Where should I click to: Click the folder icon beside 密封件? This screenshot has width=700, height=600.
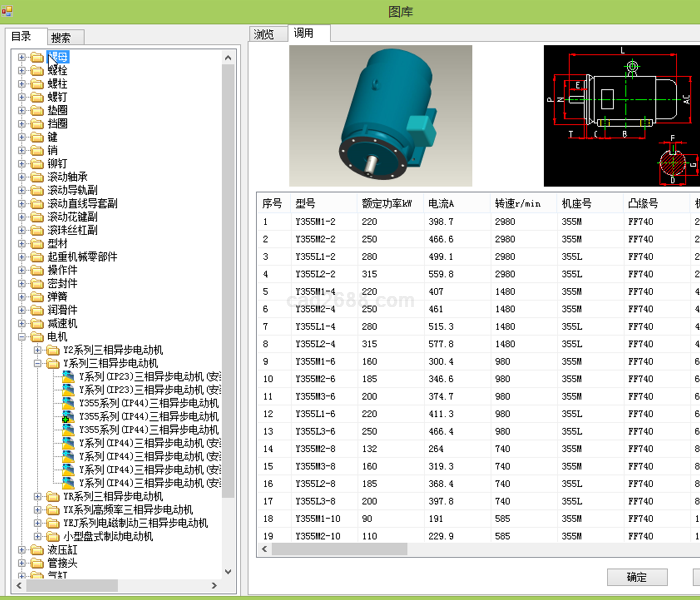click(37, 284)
